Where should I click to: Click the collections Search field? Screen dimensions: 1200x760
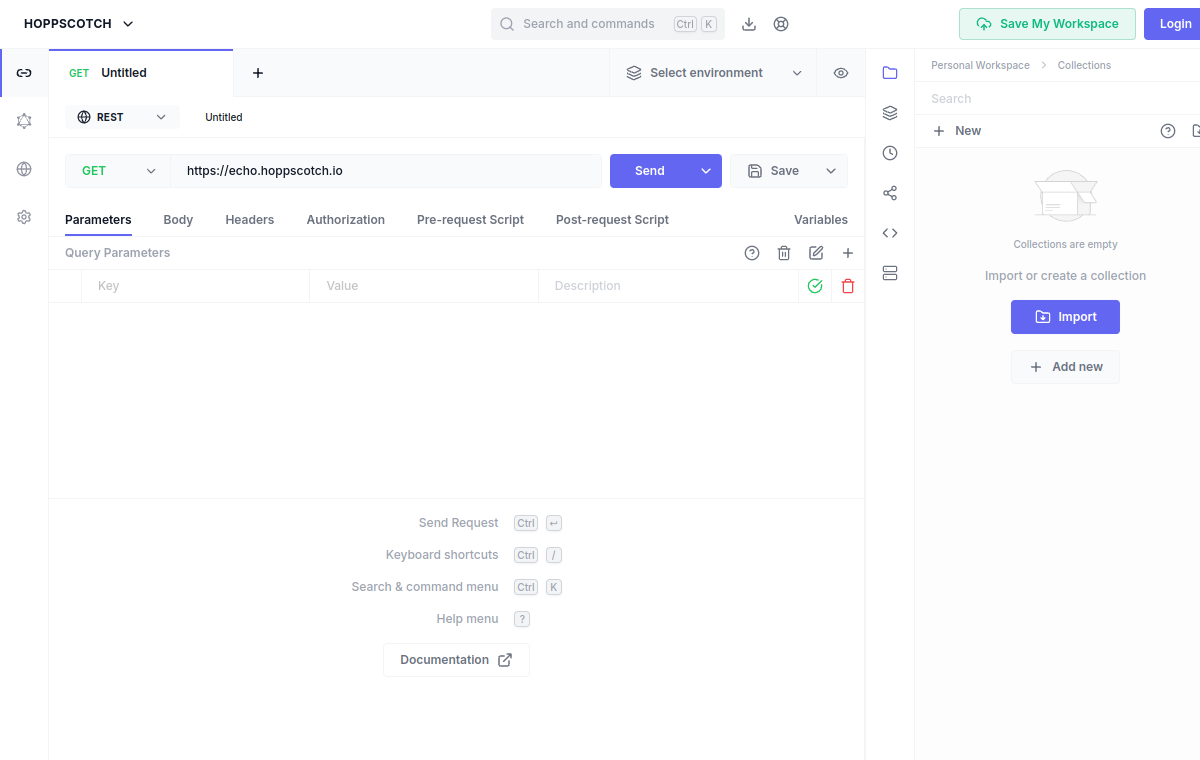click(x=1057, y=99)
